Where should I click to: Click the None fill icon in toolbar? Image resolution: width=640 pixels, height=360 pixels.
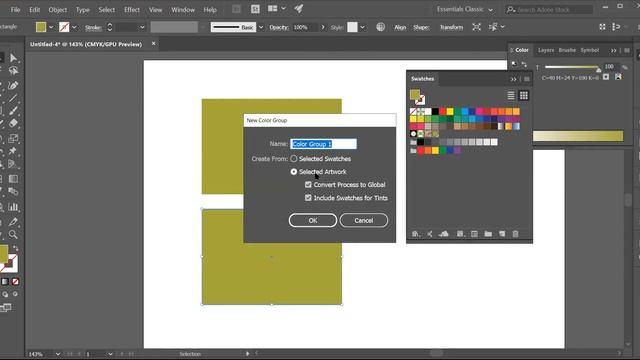(16, 282)
